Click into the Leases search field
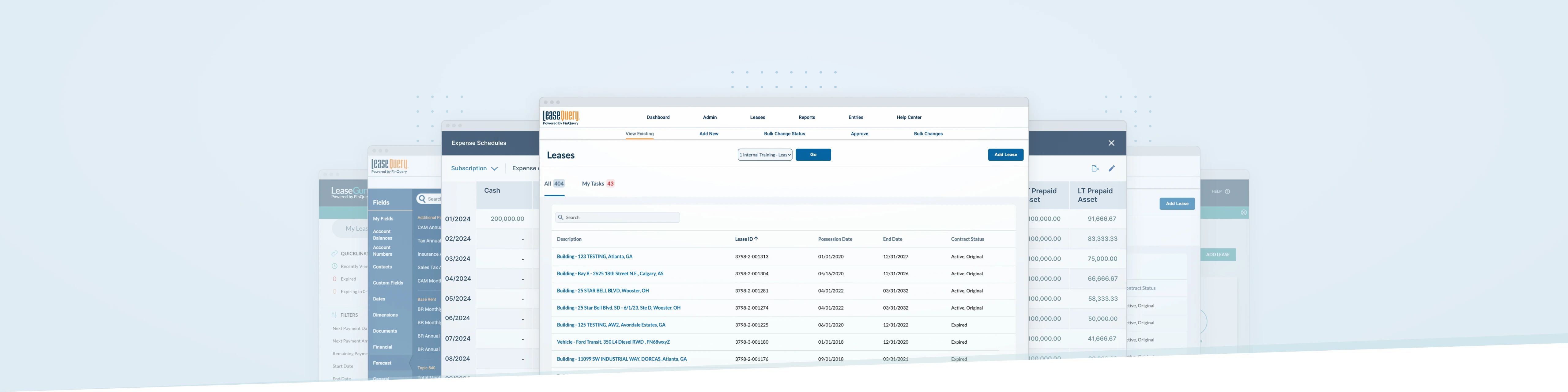The height and width of the screenshot is (392, 1568). [621, 217]
